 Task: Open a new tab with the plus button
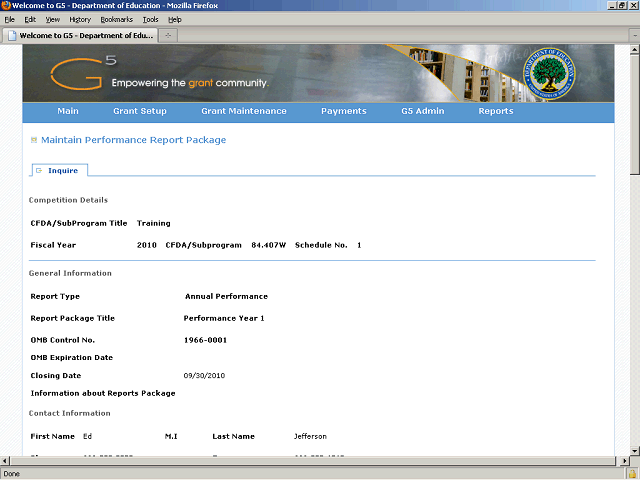click(x=168, y=36)
